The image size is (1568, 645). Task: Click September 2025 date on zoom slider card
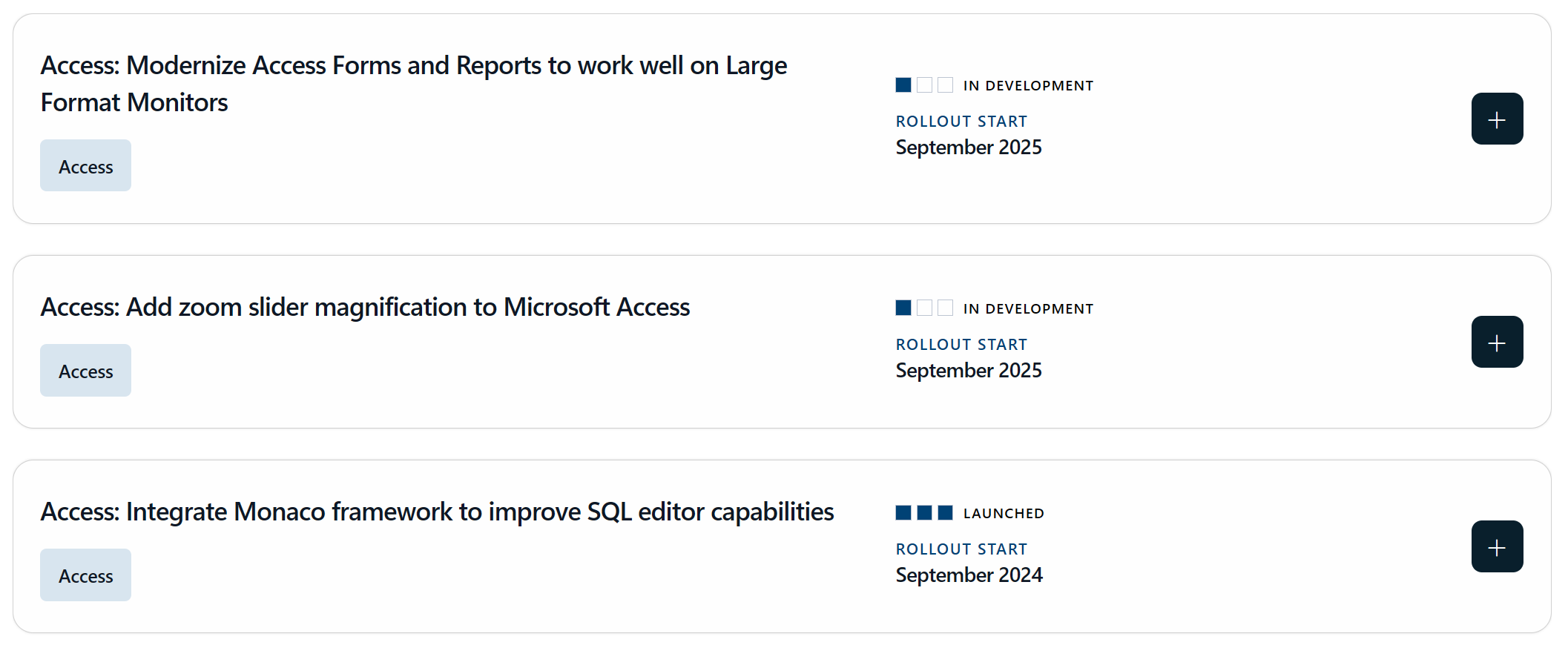(969, 370)
